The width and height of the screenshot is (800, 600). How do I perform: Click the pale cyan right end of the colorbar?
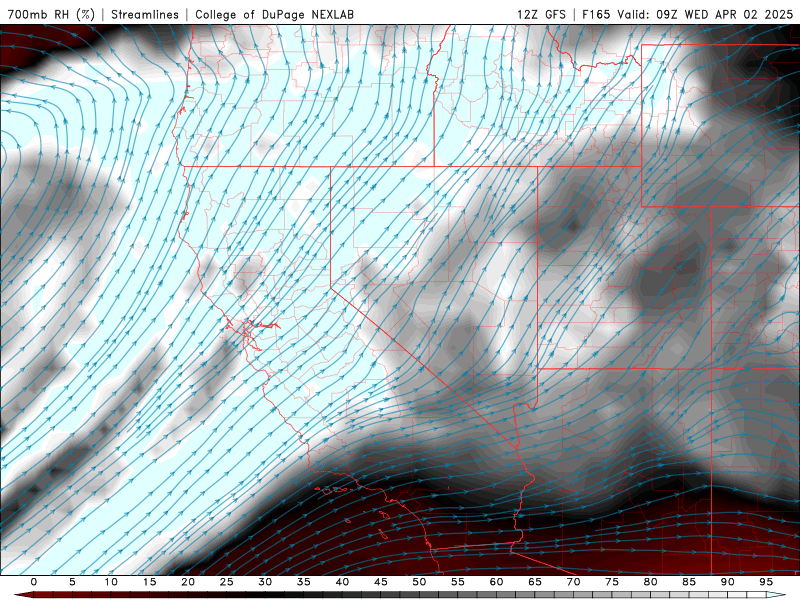pyautogui.click(x=776, y=595)
